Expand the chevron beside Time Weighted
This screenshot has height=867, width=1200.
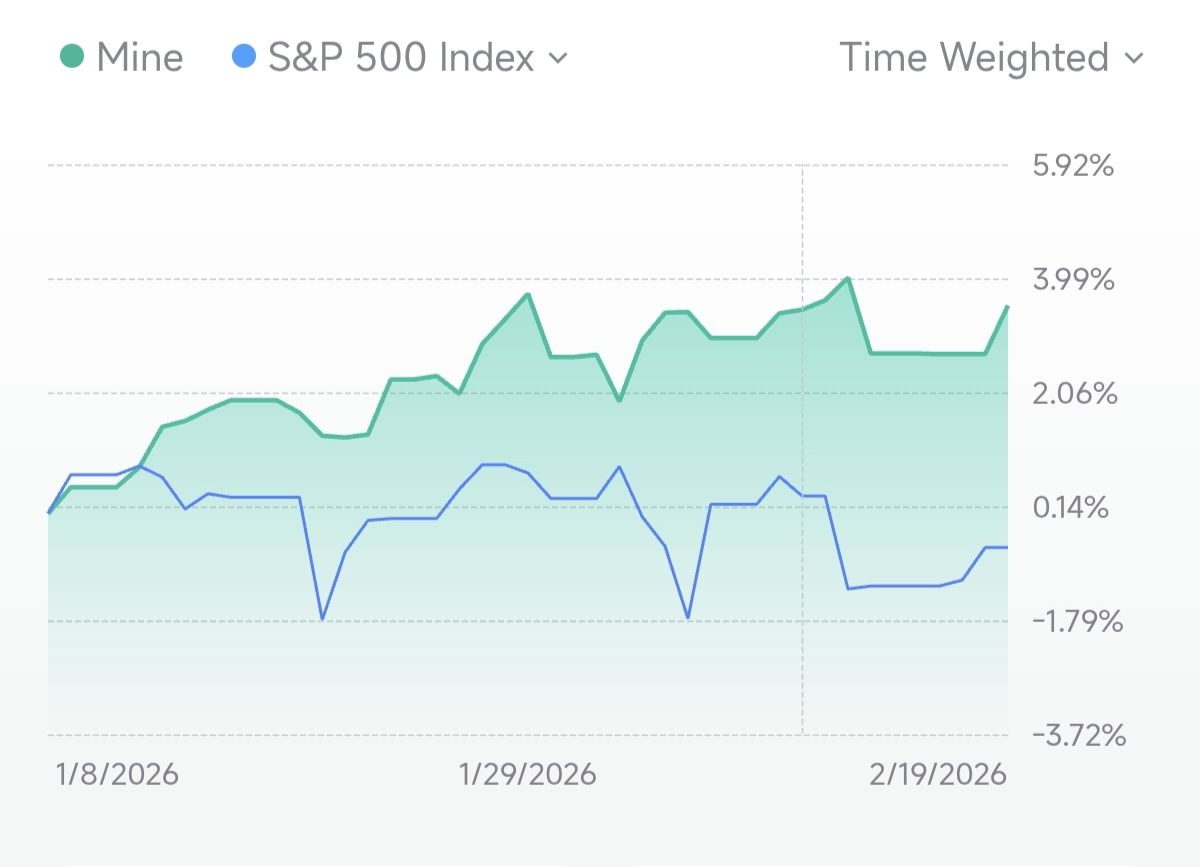(1133, 58)
